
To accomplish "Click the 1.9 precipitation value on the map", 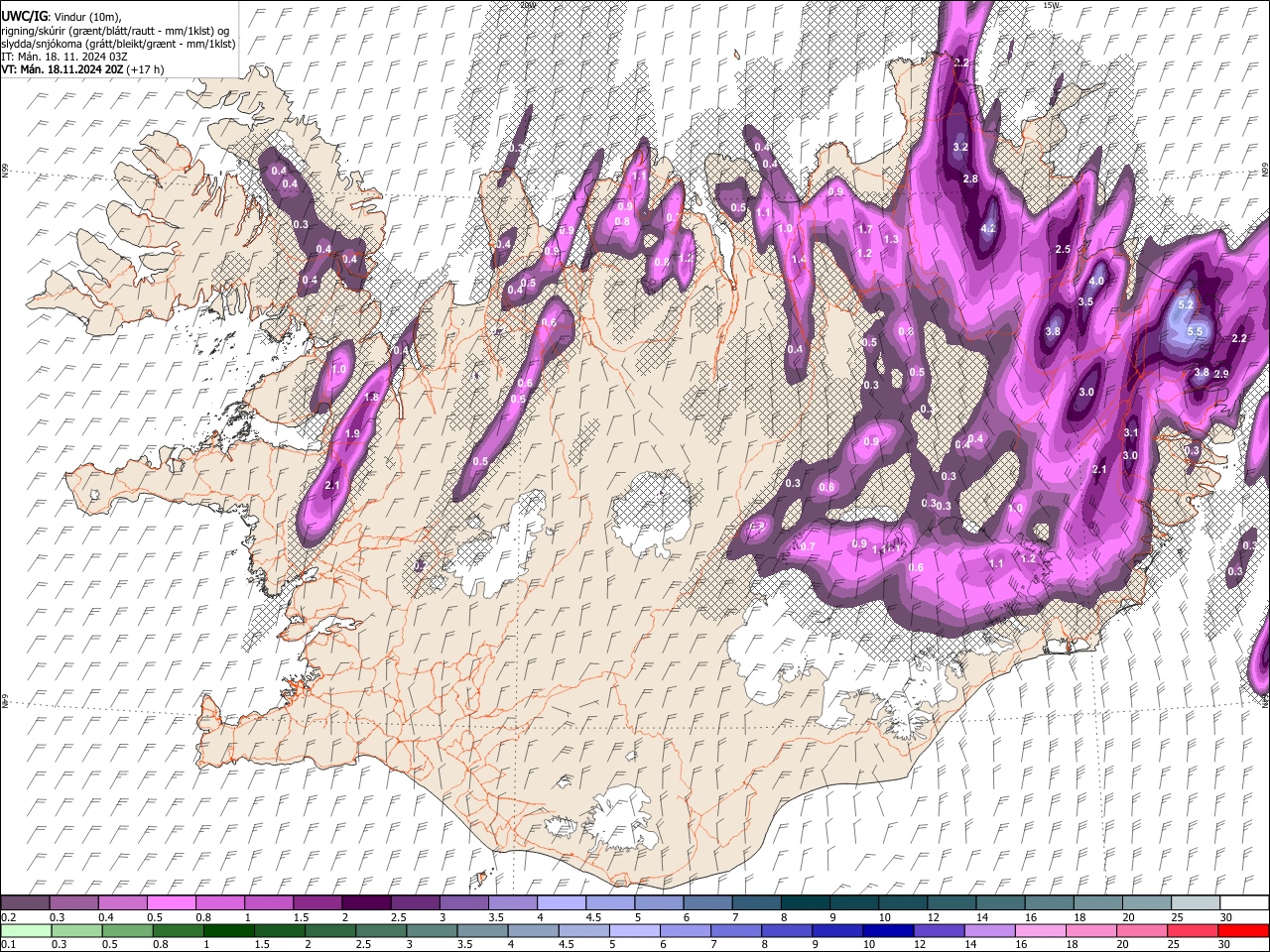I will click(352, 433).
